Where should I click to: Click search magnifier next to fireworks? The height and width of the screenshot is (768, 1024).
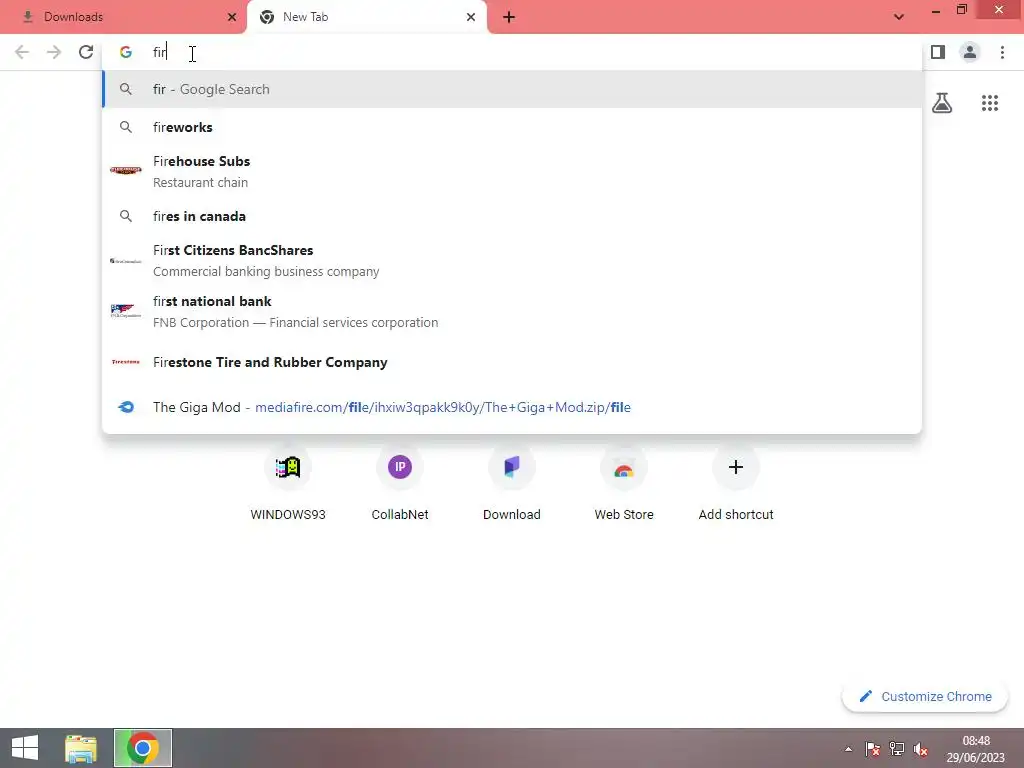pyautogui.click(x=126, y=127)
